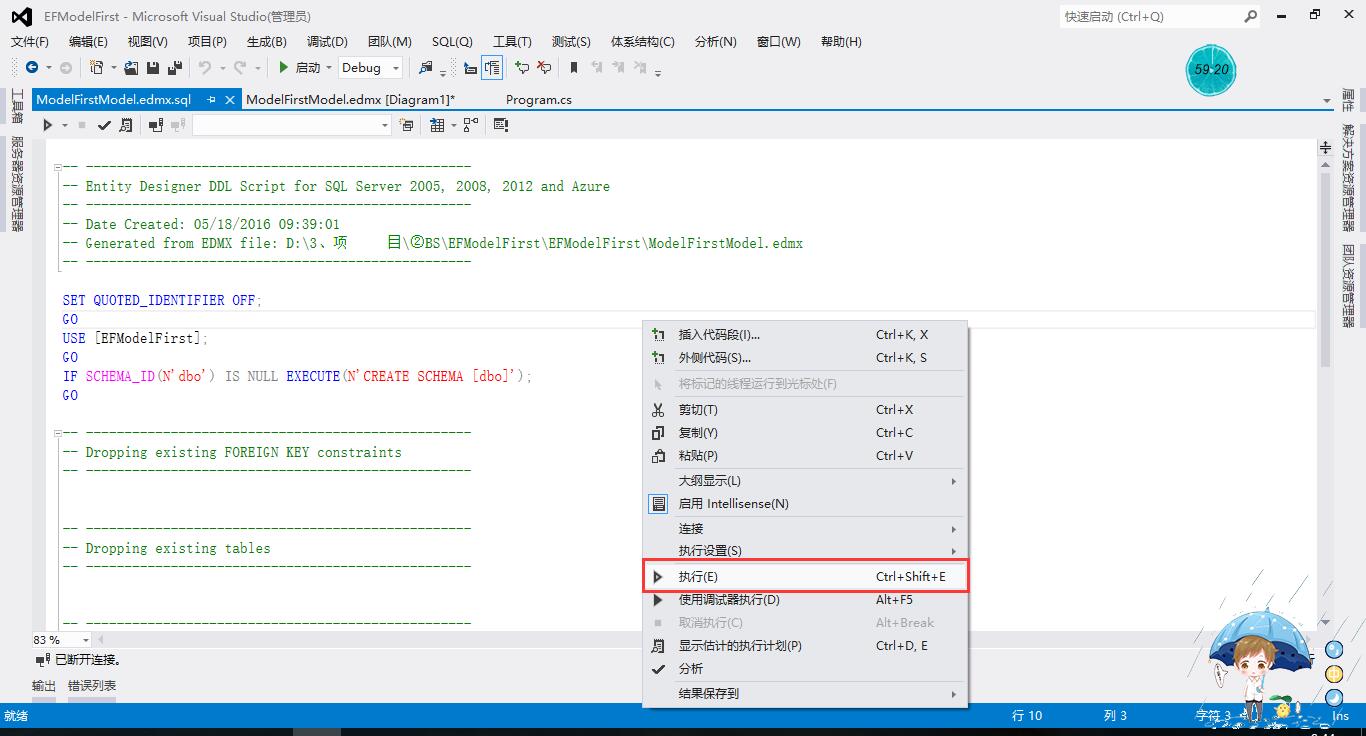The image size is (1366, 736).
Task: Open the 调试(D) menu
Action: 327,41
